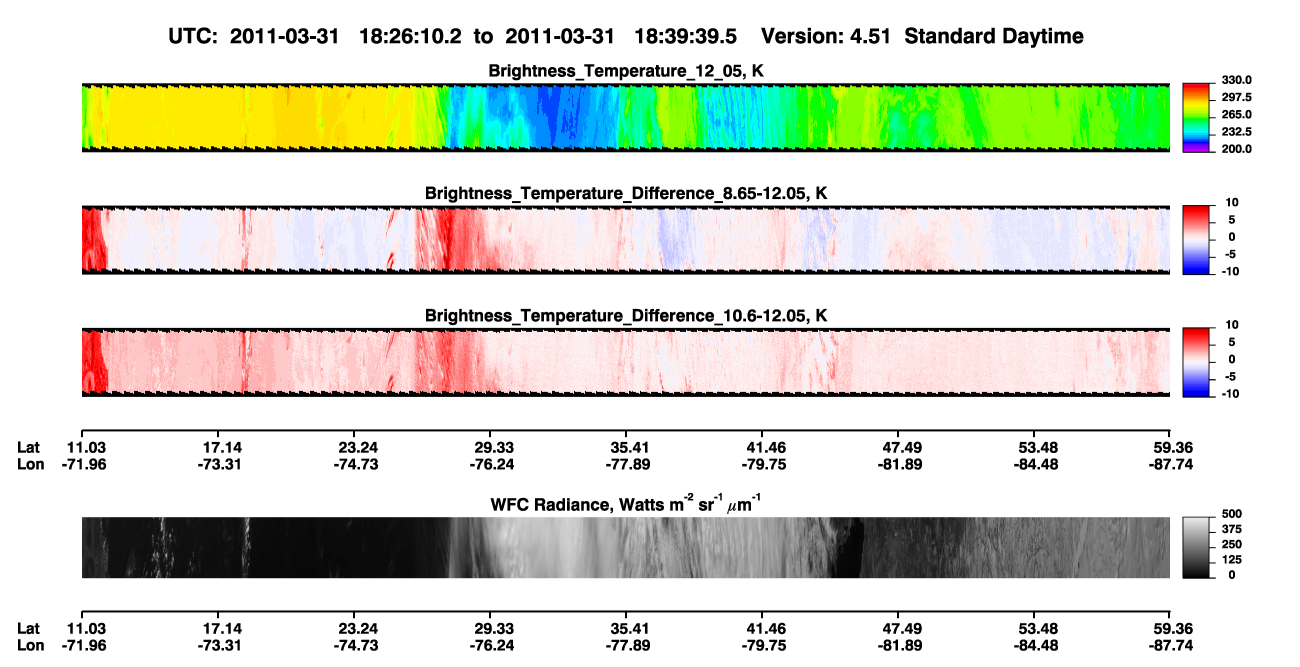Click upper axis longitude label -87.74

(x=1171, y=464)
